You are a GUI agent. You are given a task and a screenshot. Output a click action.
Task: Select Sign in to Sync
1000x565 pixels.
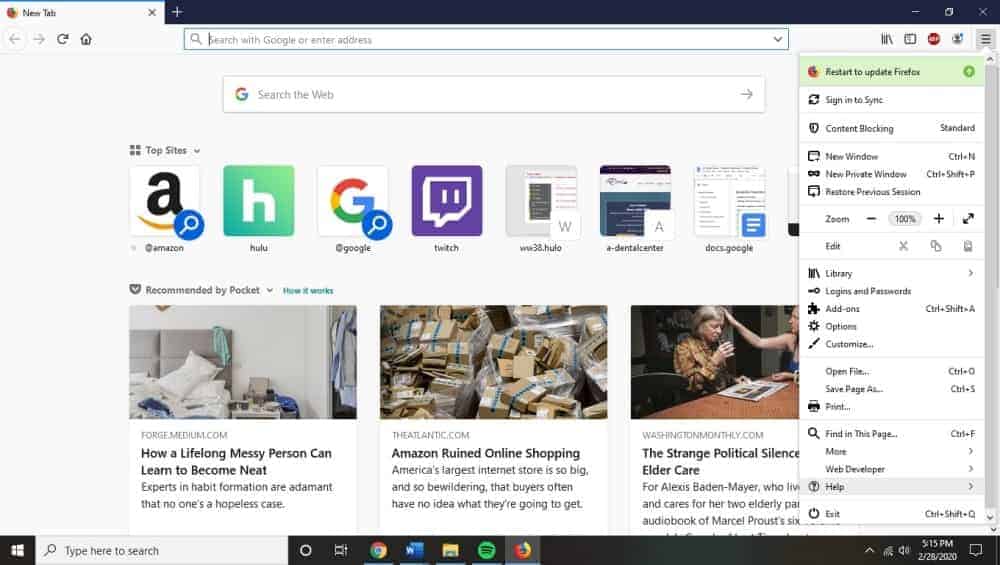coord(892,100)
